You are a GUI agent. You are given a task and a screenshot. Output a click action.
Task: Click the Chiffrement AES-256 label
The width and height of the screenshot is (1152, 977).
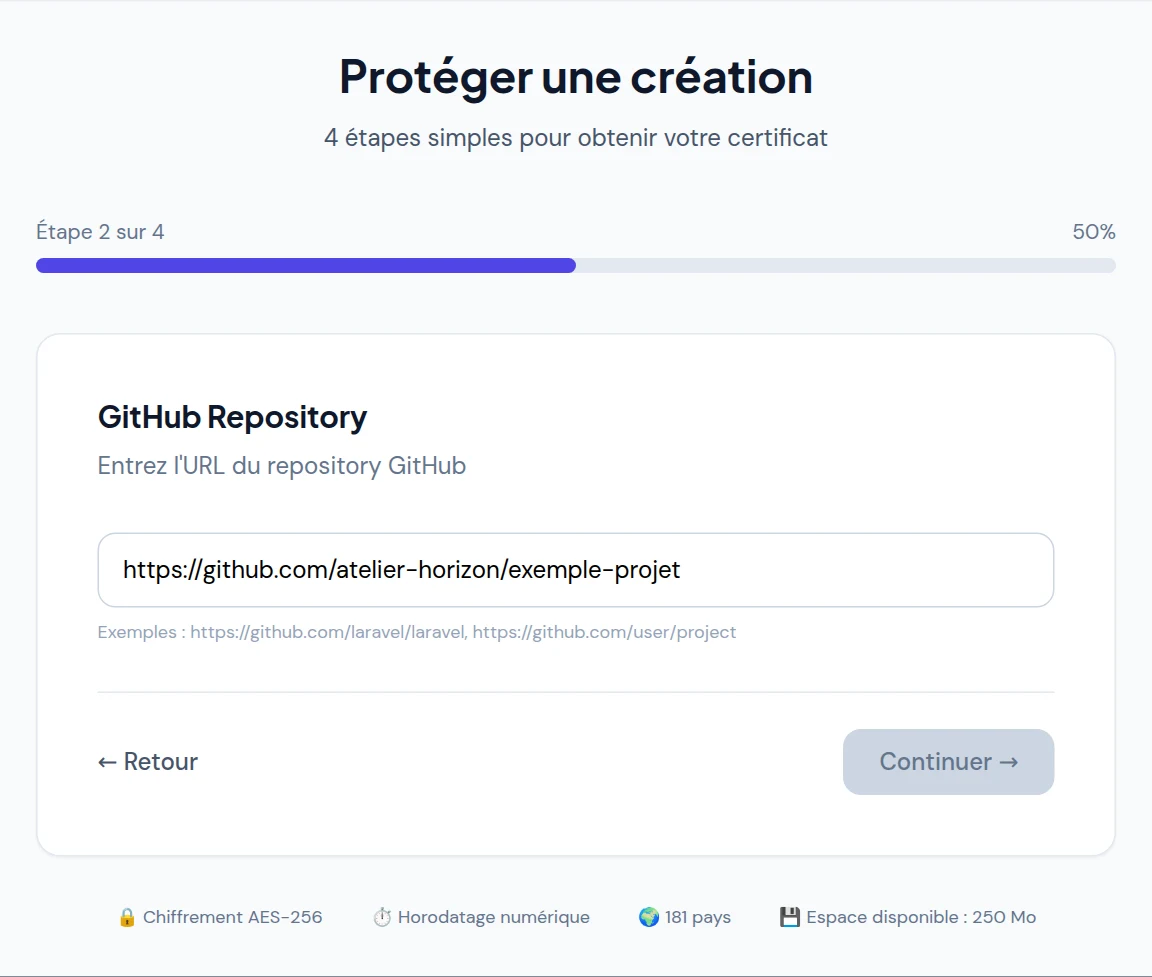(232, 917)
